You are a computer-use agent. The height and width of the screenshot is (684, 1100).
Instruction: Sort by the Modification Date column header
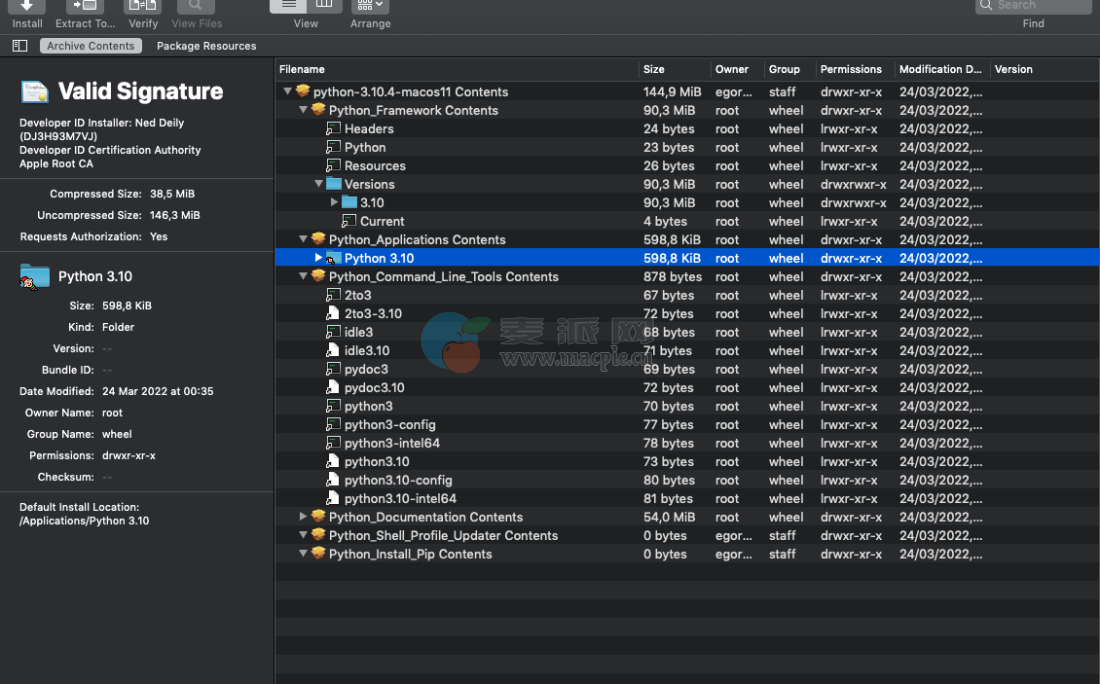click(942, 69)
